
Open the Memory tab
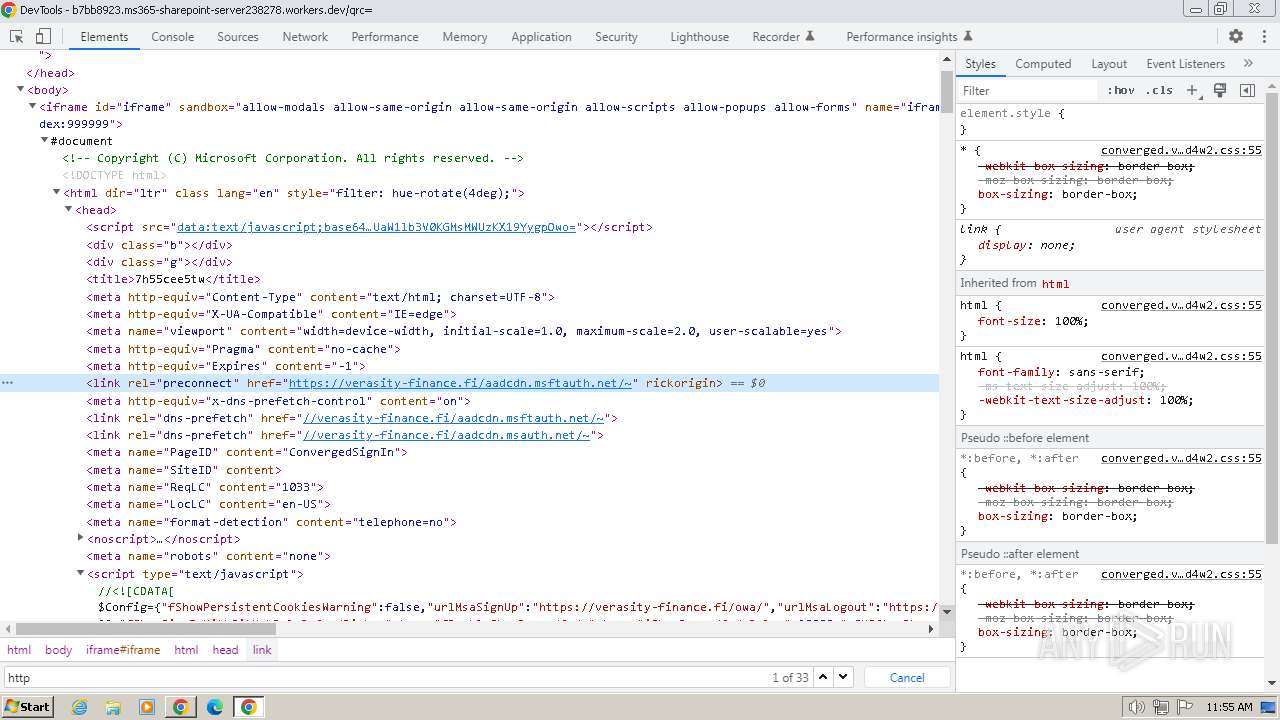[x=465, y=36]
